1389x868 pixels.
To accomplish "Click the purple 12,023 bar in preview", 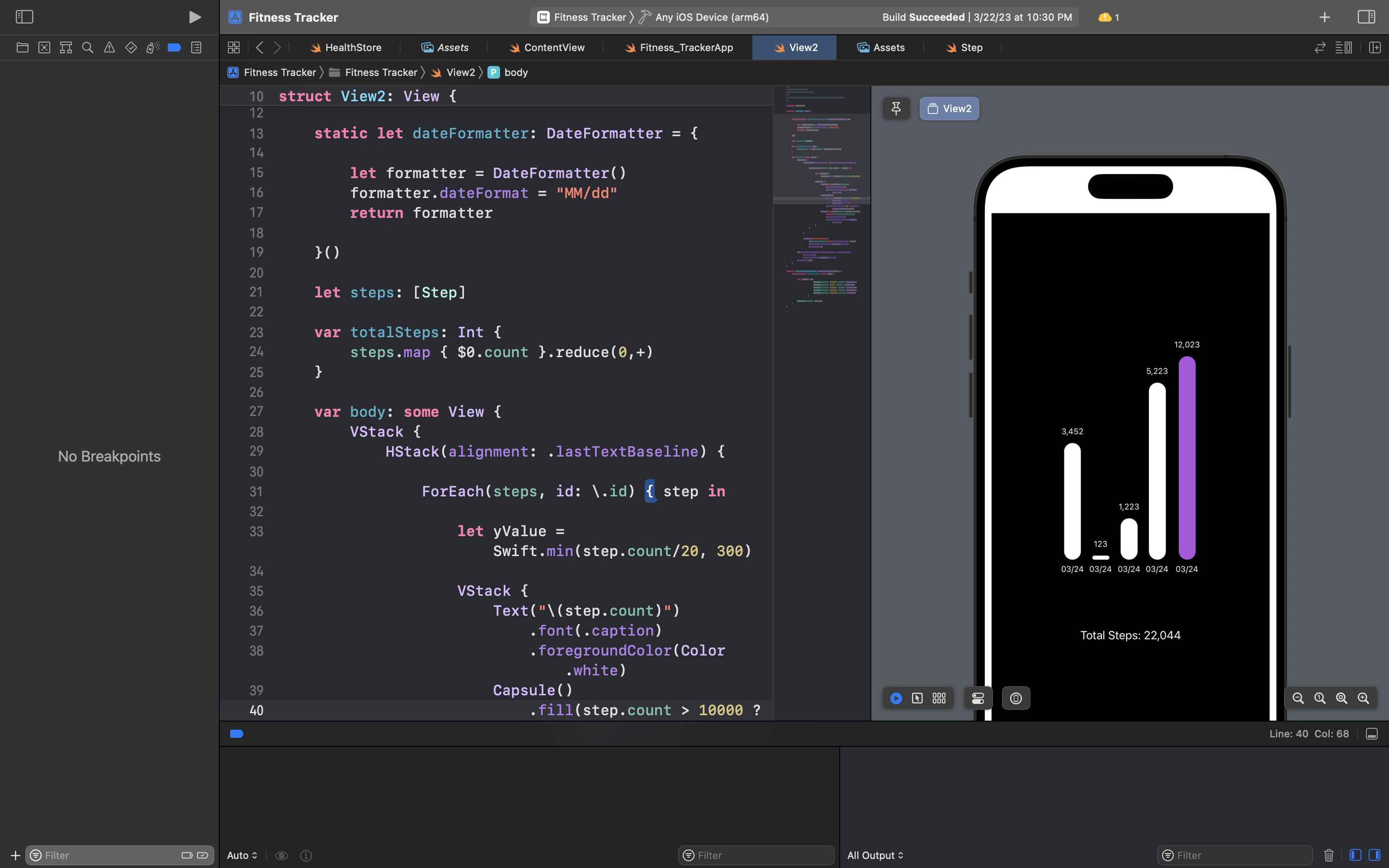I will pos(1187,458).
